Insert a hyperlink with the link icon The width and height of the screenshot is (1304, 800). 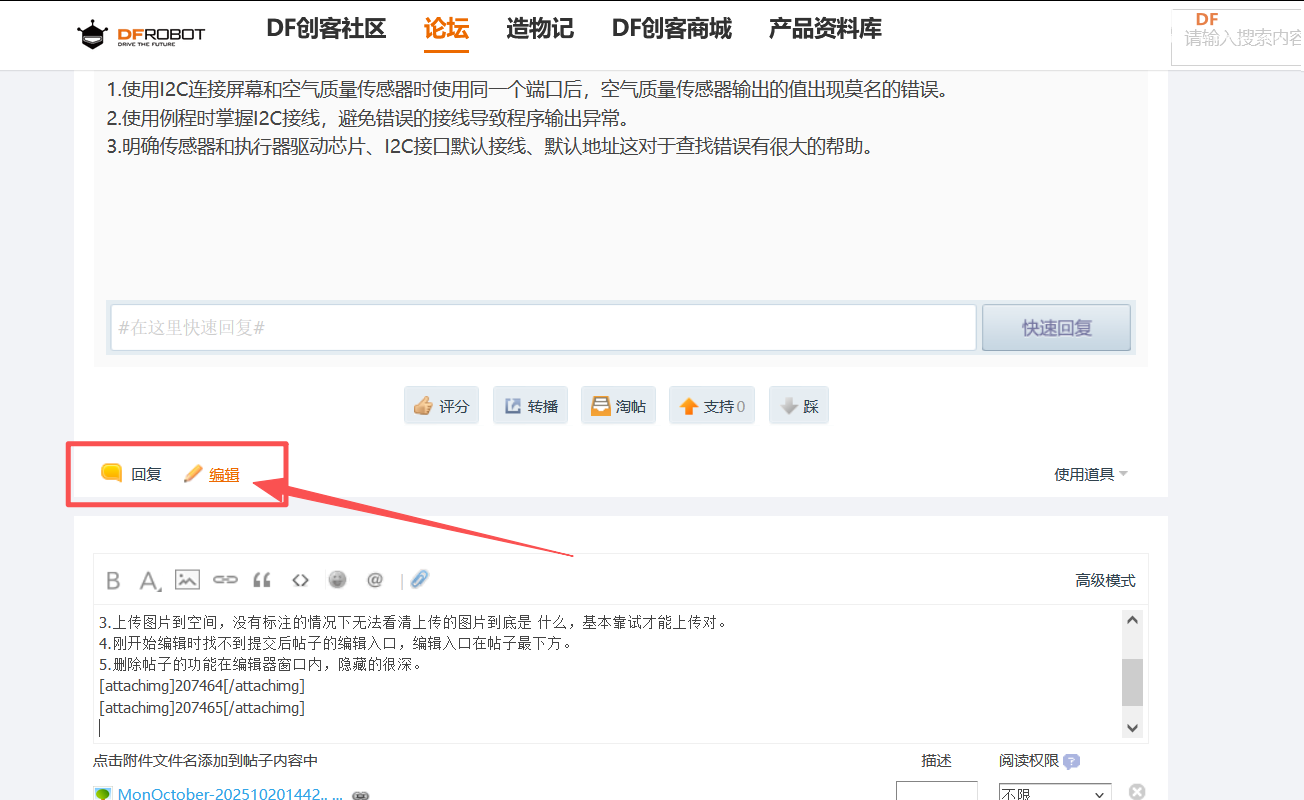(225, 579)
